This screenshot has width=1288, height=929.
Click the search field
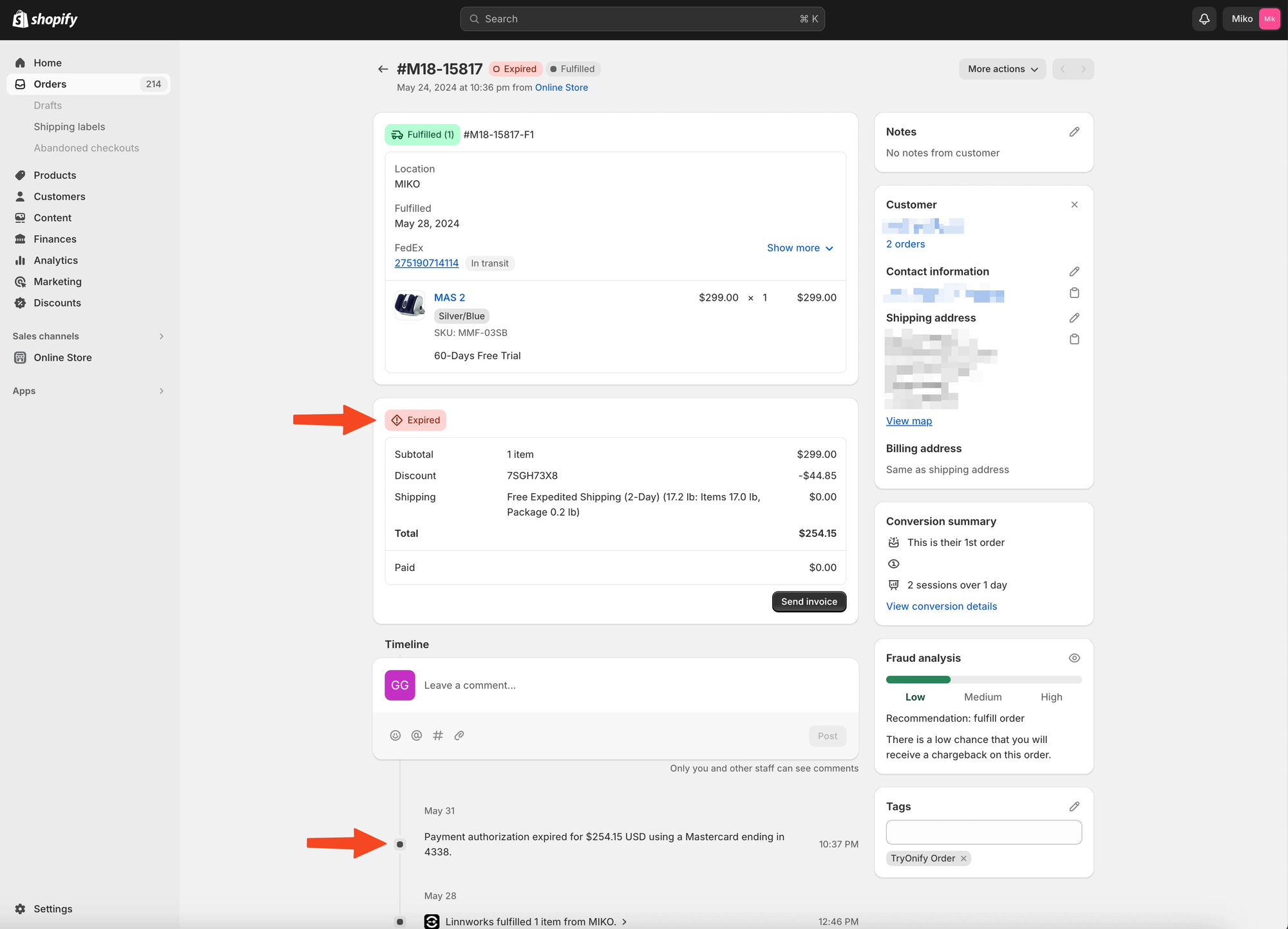coord(642,19)
